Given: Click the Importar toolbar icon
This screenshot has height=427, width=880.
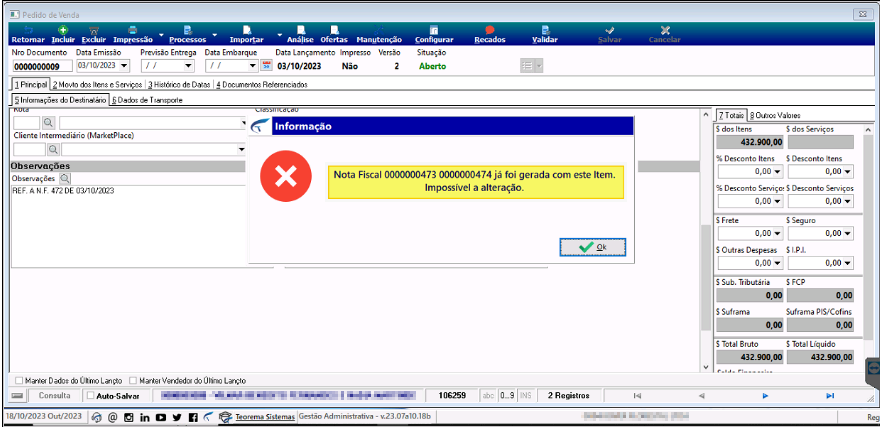Looking at the screenshot, I should tap(246, 30).
